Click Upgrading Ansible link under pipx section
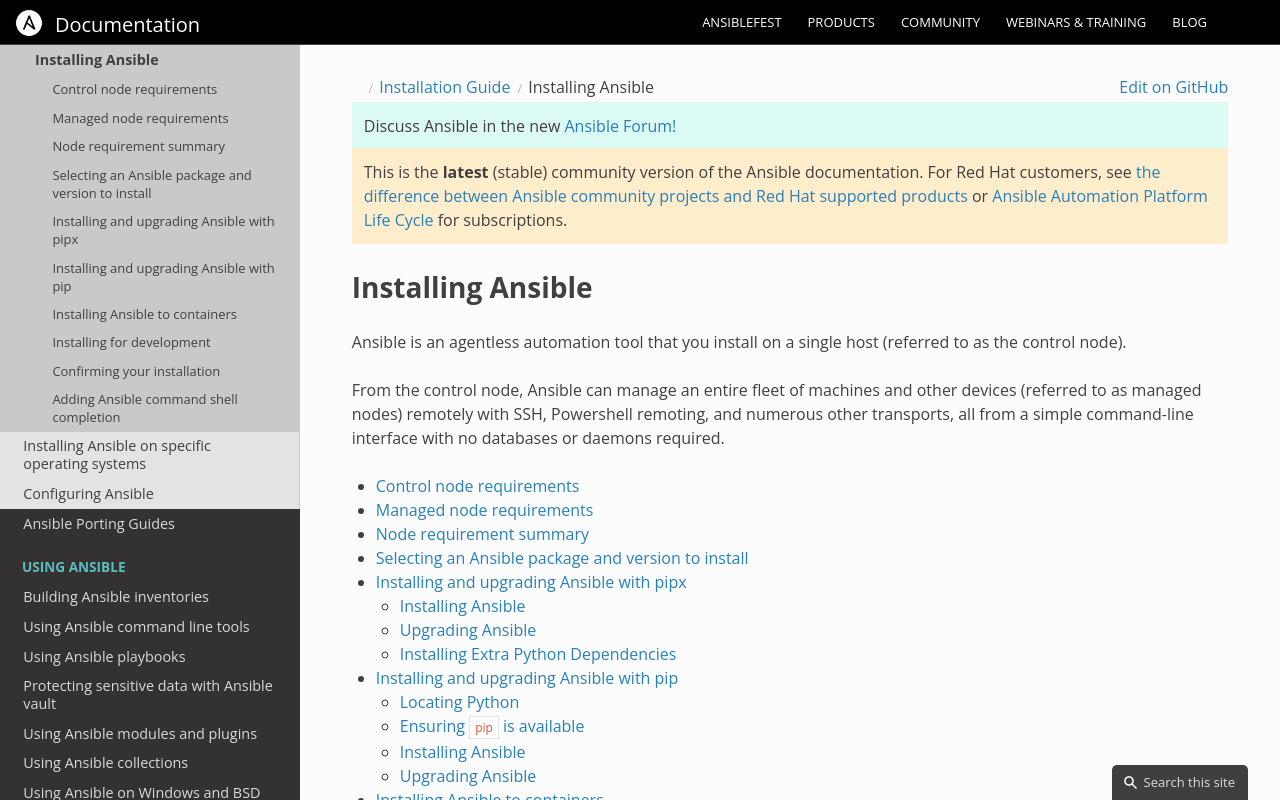 pyautogui.click(x=468, y=630)
